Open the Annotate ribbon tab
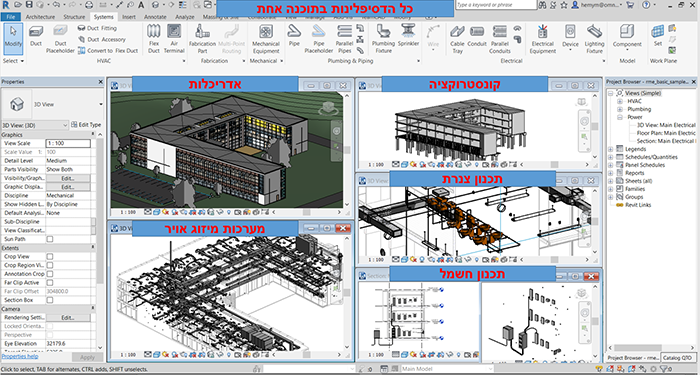700x375 pixels. 155,17
